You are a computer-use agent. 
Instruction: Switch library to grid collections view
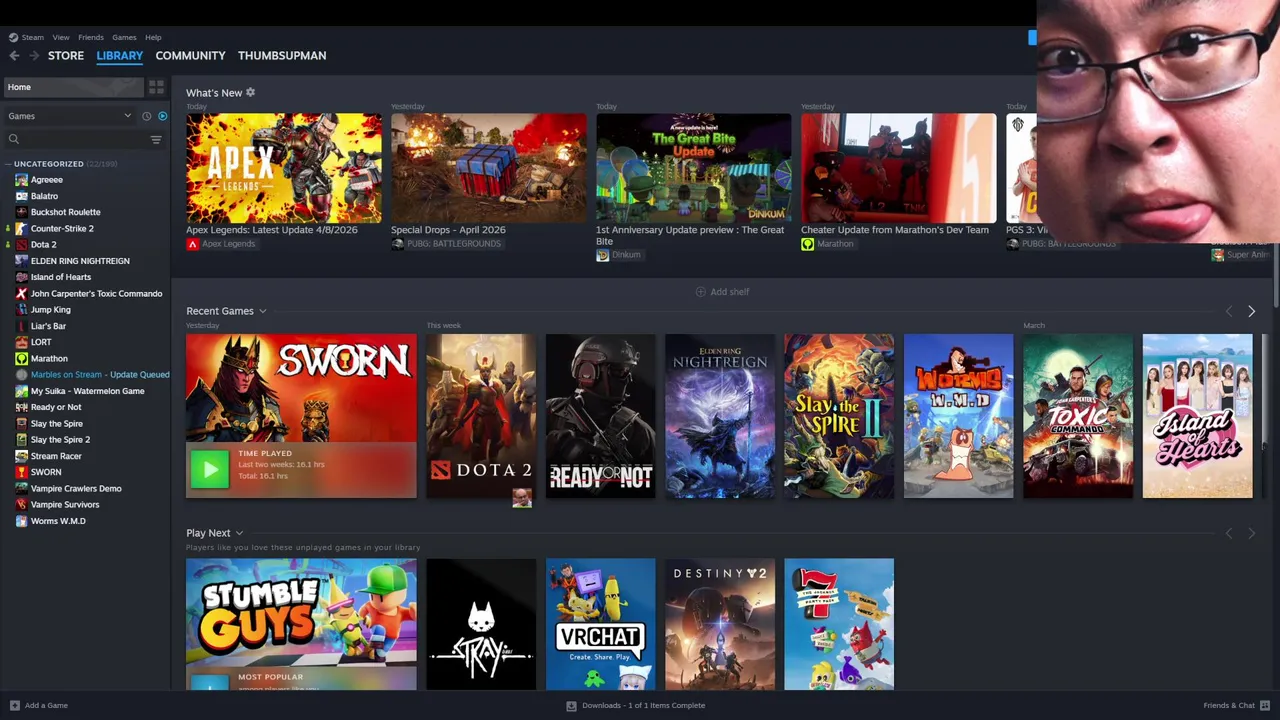click(x=156, y=87)
